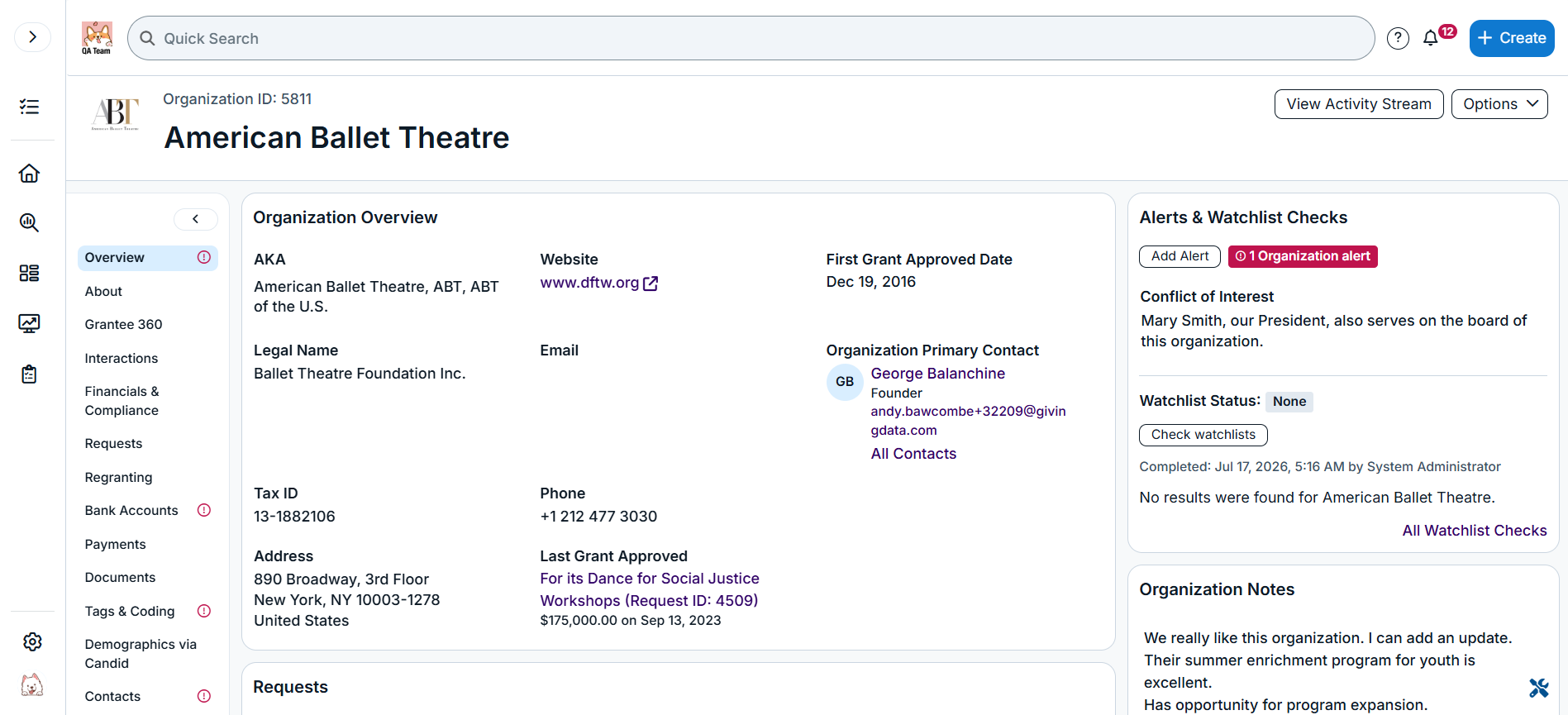Open the About section

click(103, 291)
